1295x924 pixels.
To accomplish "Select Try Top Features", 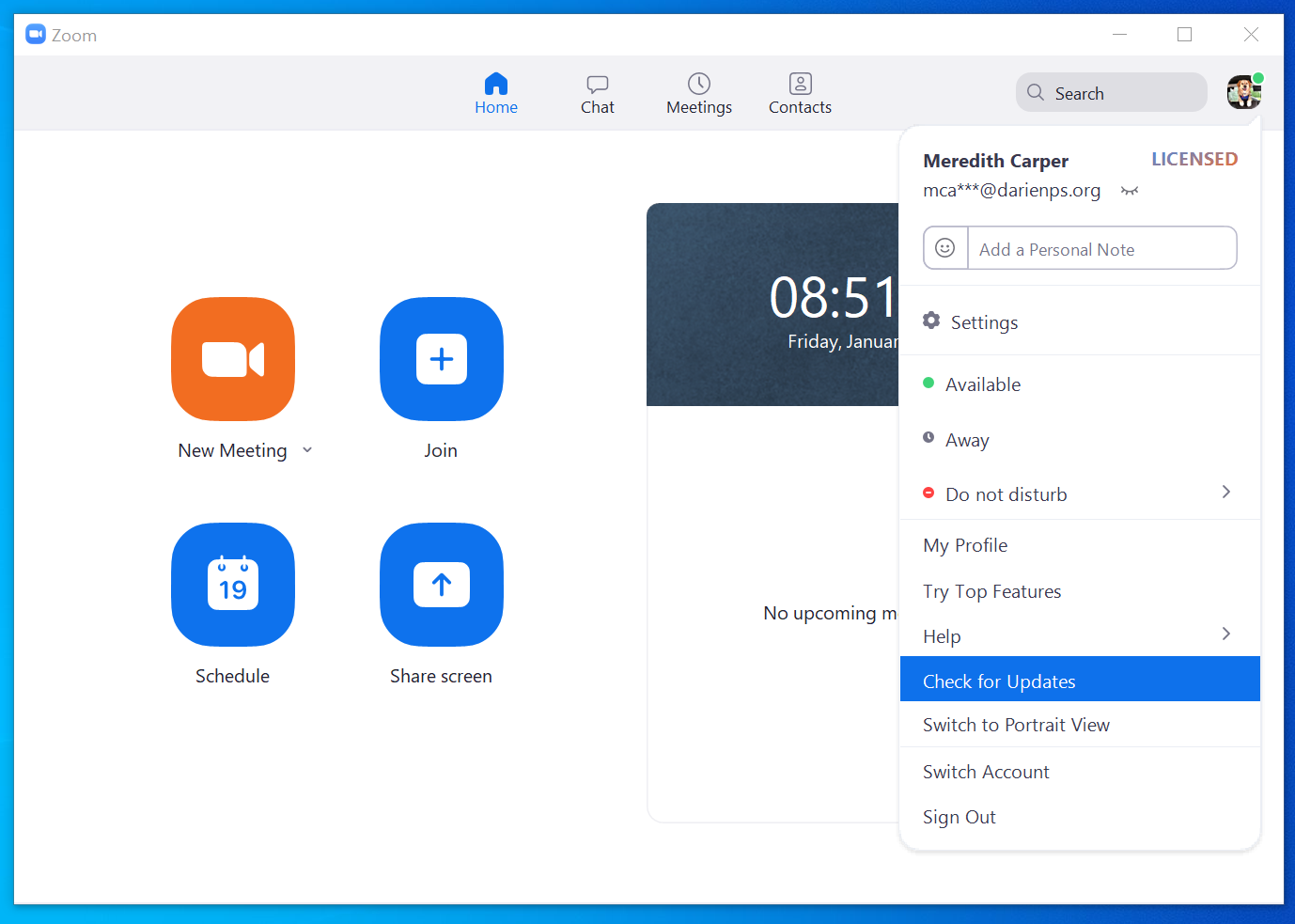I will tap(1080, 591).
